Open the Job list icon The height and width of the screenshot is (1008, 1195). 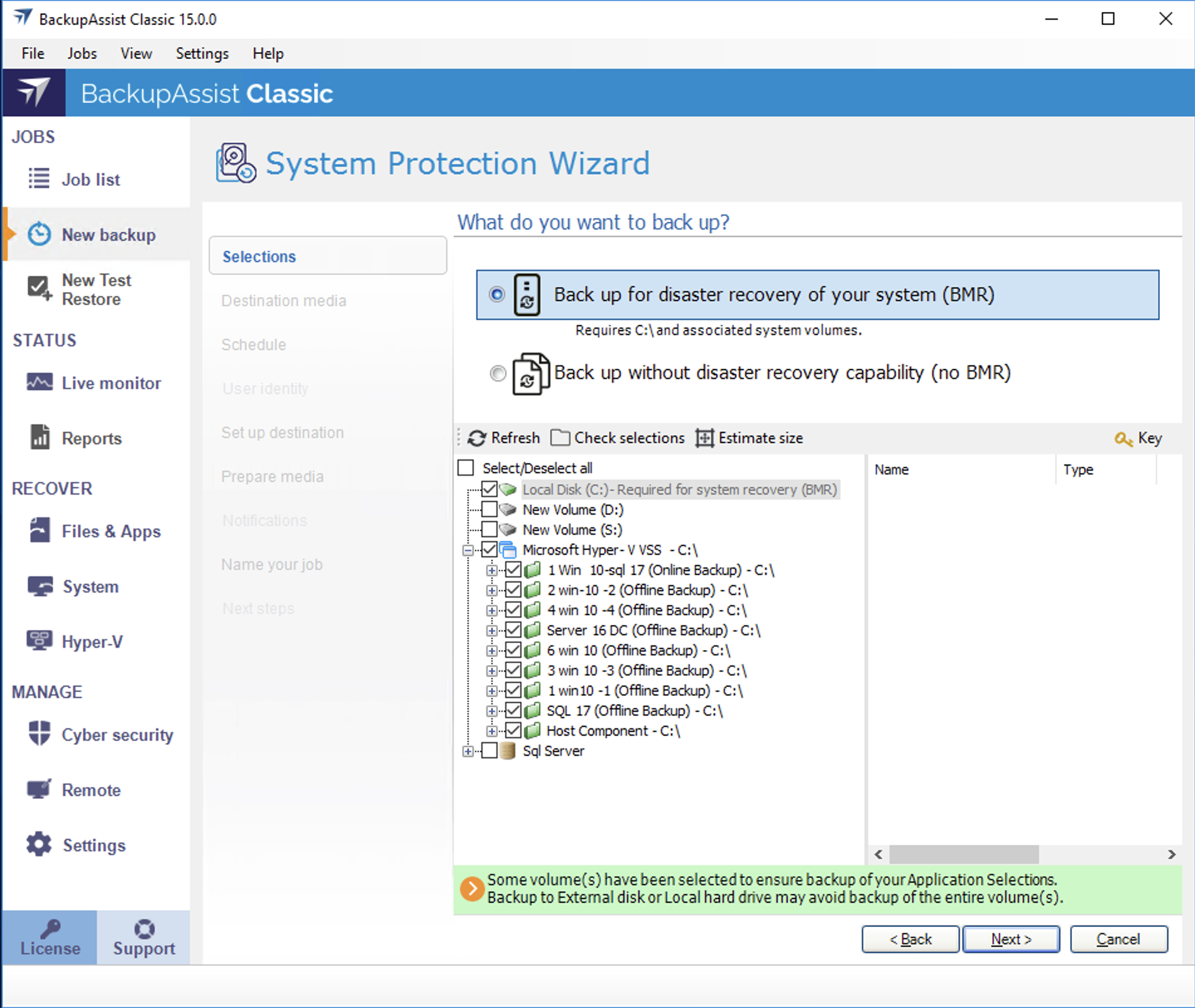(x=39, y=178)
